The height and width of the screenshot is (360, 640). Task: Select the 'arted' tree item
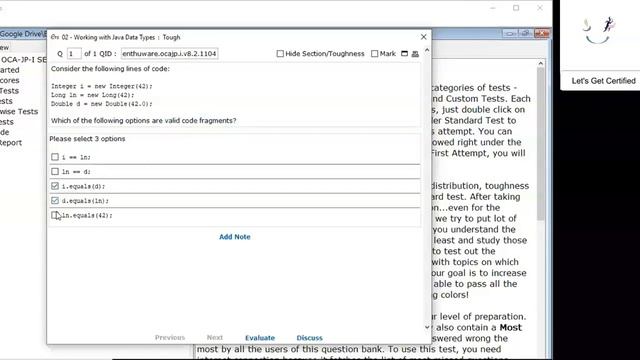10,70
